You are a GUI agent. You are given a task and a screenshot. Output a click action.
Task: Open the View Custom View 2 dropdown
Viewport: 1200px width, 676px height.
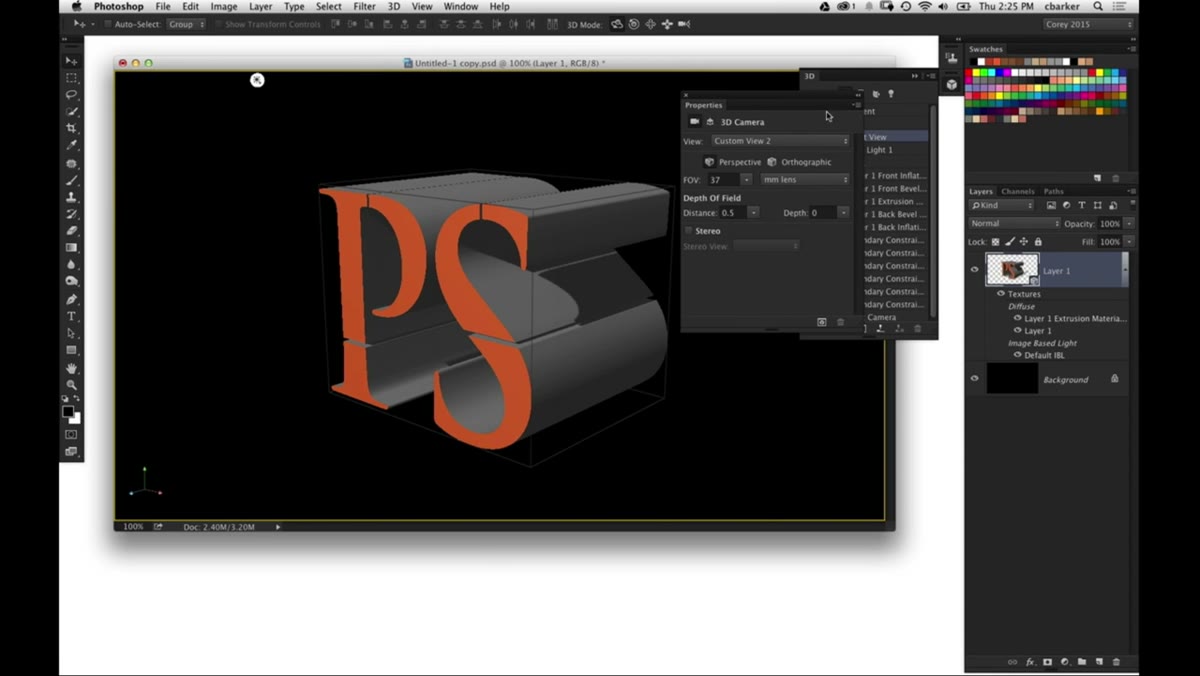click(780, 141)
